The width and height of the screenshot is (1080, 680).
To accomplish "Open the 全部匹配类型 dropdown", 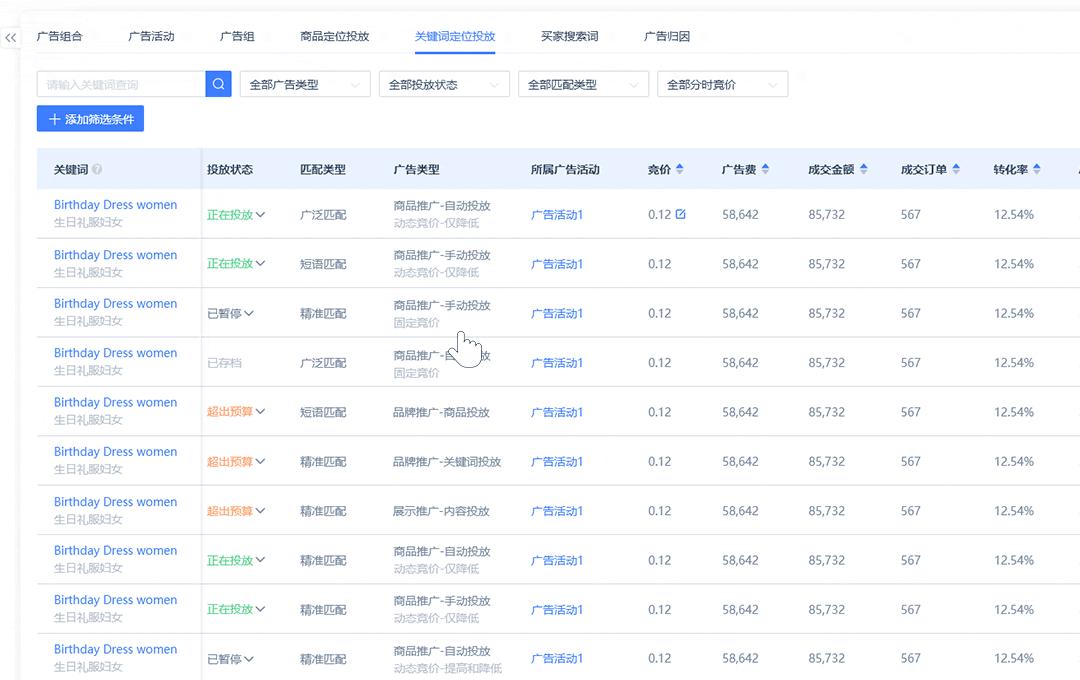I will tap(583, 84).
